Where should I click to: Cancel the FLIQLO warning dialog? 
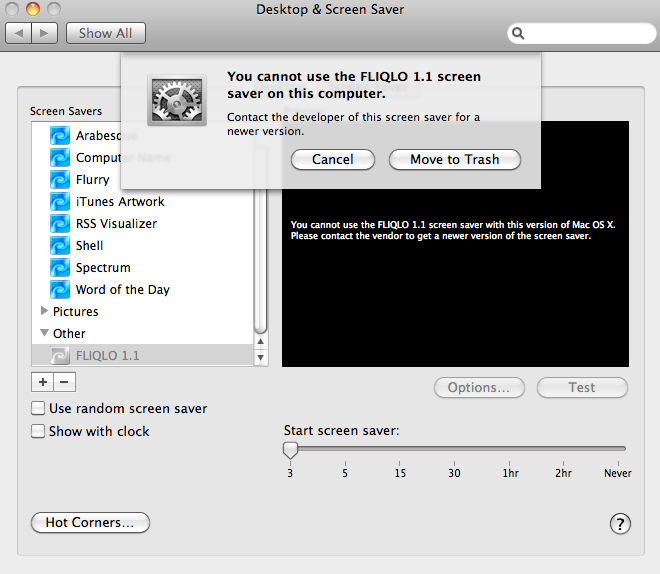click(x=333, y=159)
